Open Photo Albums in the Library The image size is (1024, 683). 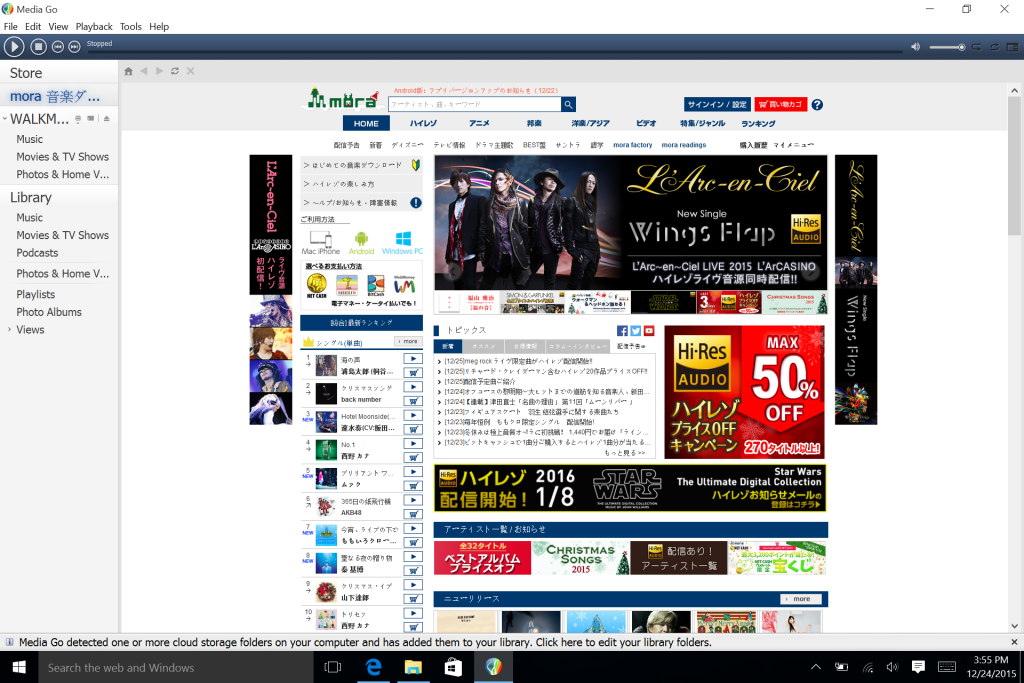coord(49,312)
